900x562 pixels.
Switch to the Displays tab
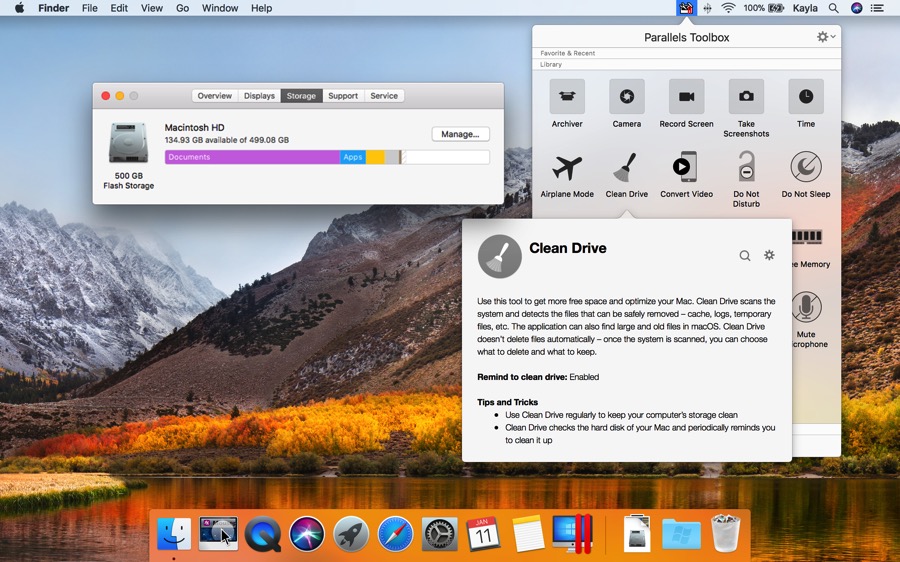(x=259, y=96)
